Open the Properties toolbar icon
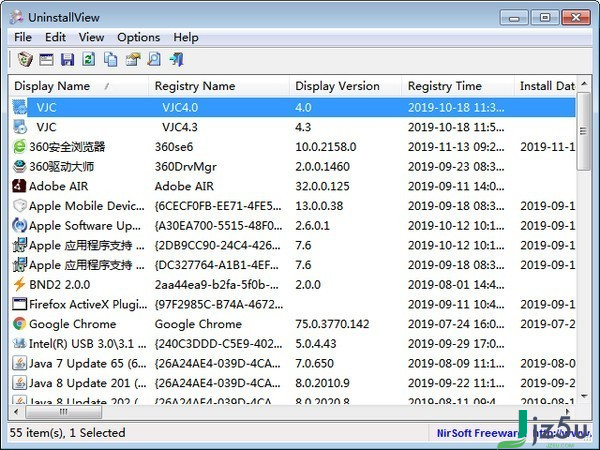 coord(46,59)
